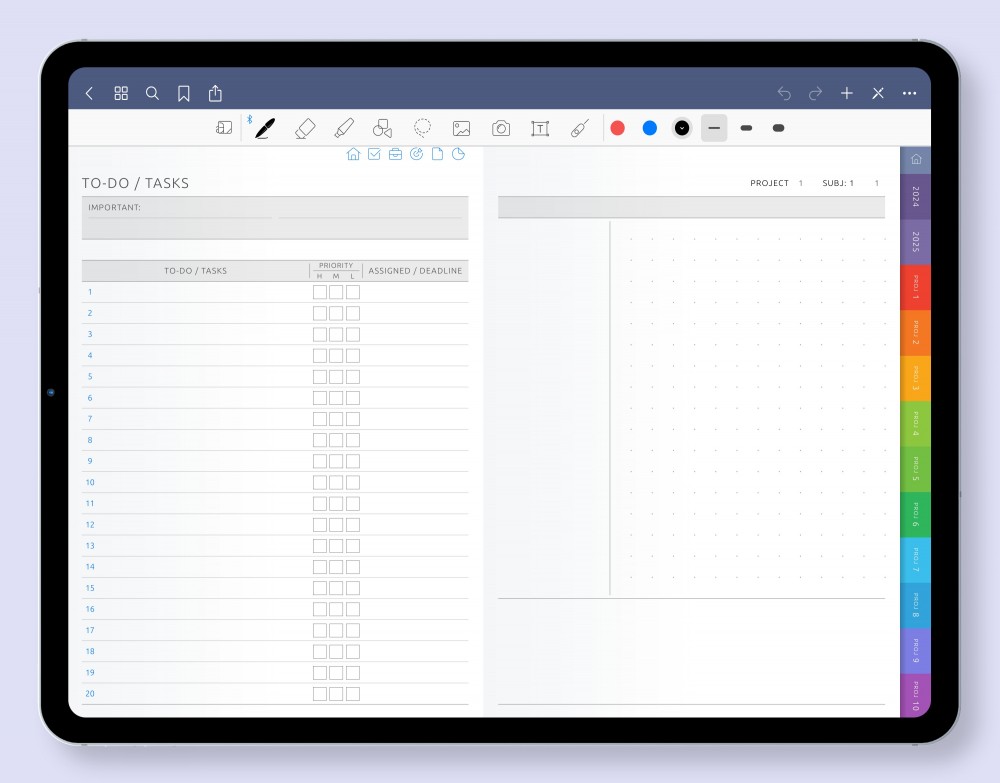Select the Lasso tool
The image size is (1000, 783).
pos(422,128)
